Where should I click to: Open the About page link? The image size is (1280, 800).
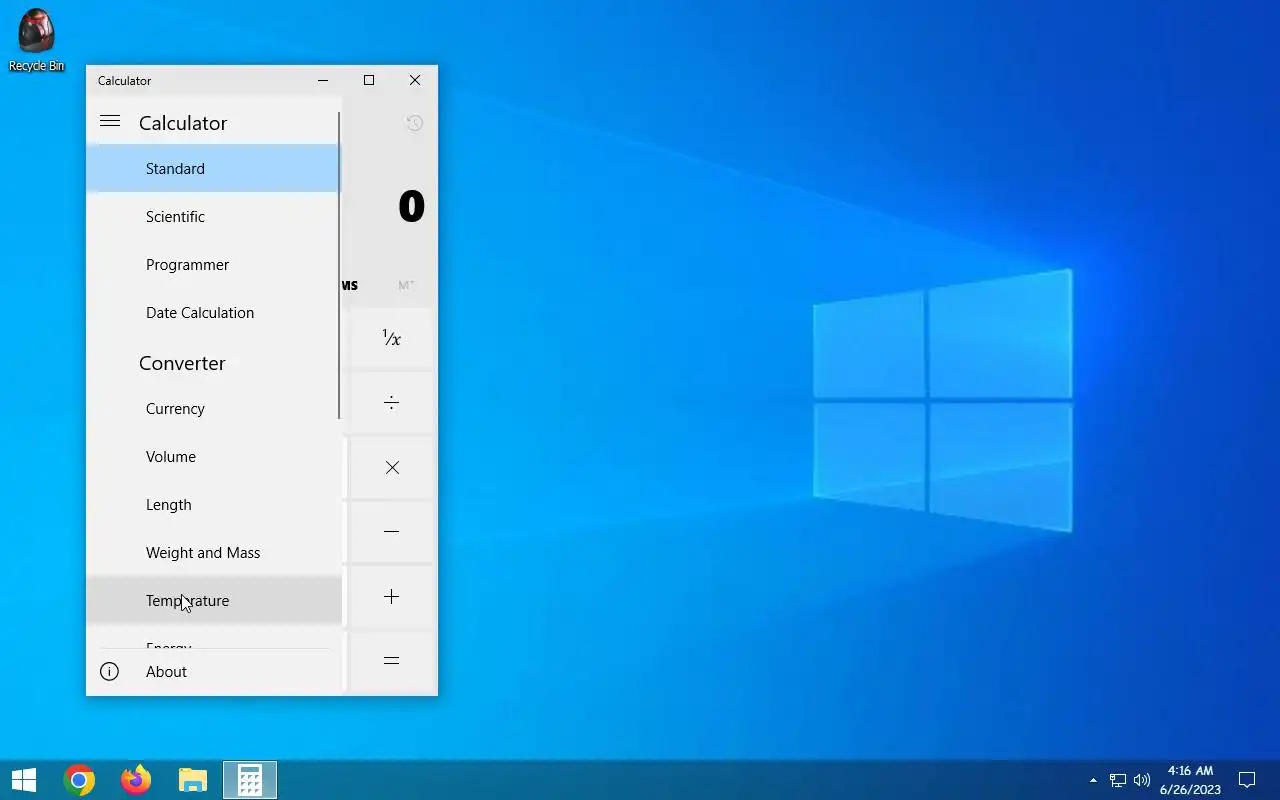pyautogui.click(x=213, y=672)
